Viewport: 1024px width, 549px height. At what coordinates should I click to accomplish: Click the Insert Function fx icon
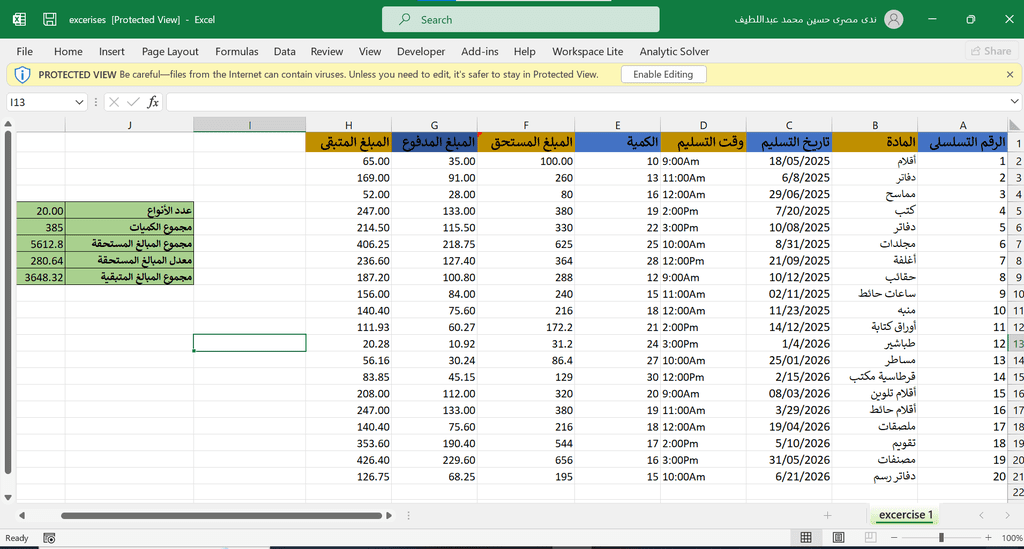pos(153,102)
